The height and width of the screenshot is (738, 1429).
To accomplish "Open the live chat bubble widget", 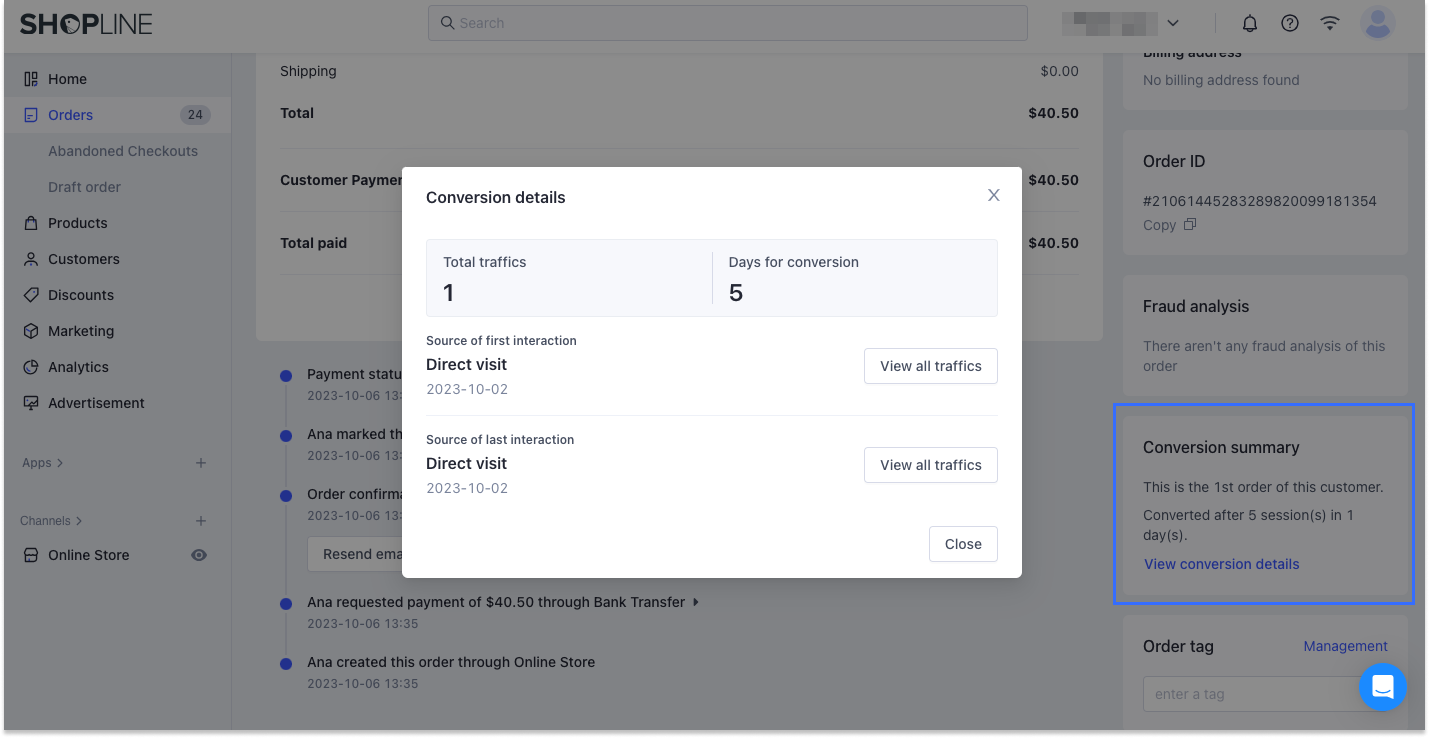I will [1383, 687].
